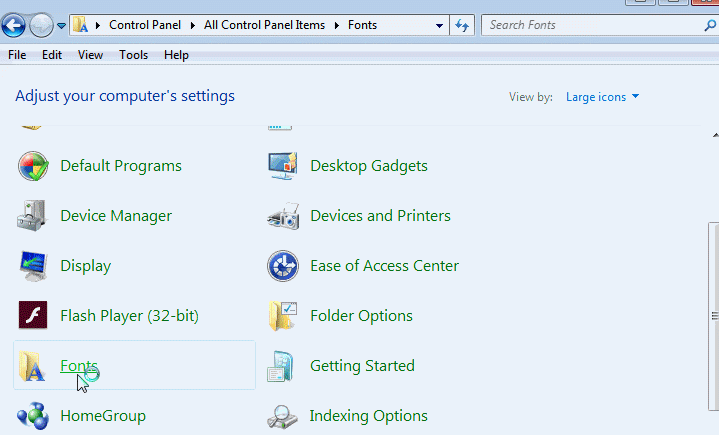Open the Tools menu

coord(133,55)
